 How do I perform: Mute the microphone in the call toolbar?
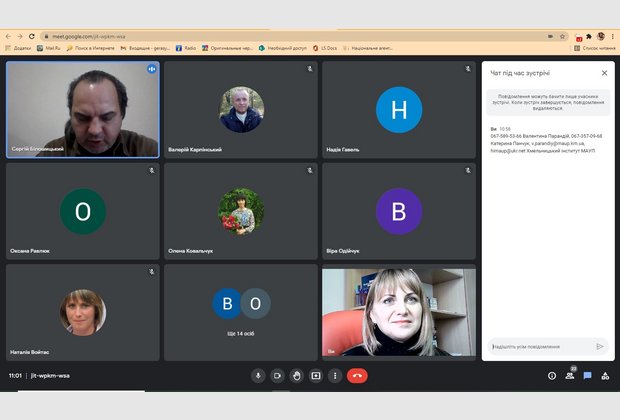(258, 376)
